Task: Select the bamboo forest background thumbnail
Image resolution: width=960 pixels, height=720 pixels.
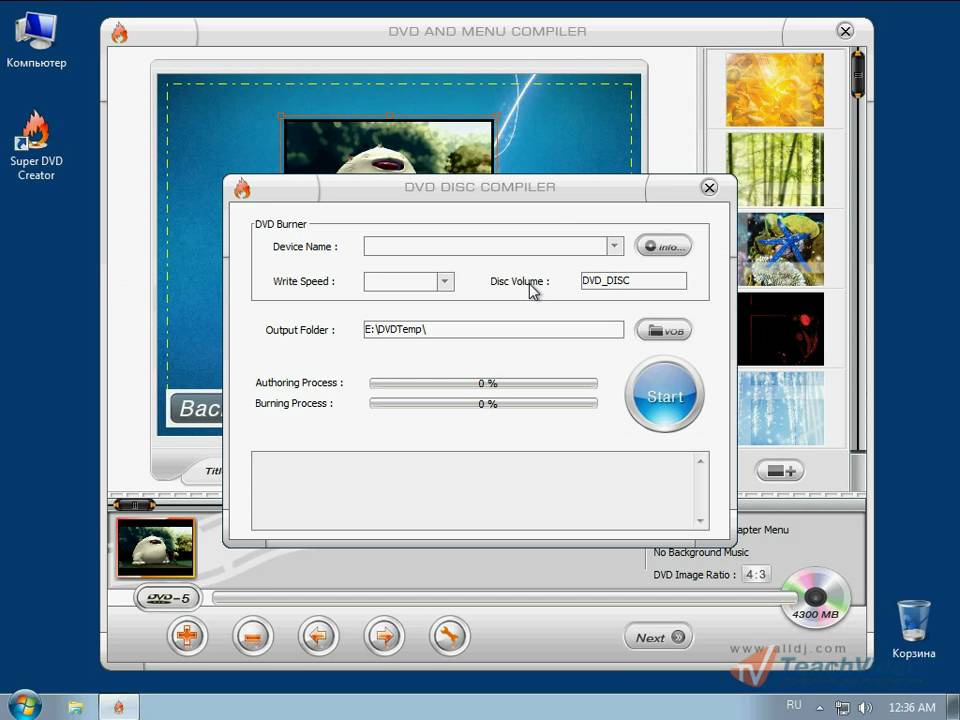Action: (x=774, y=170)
